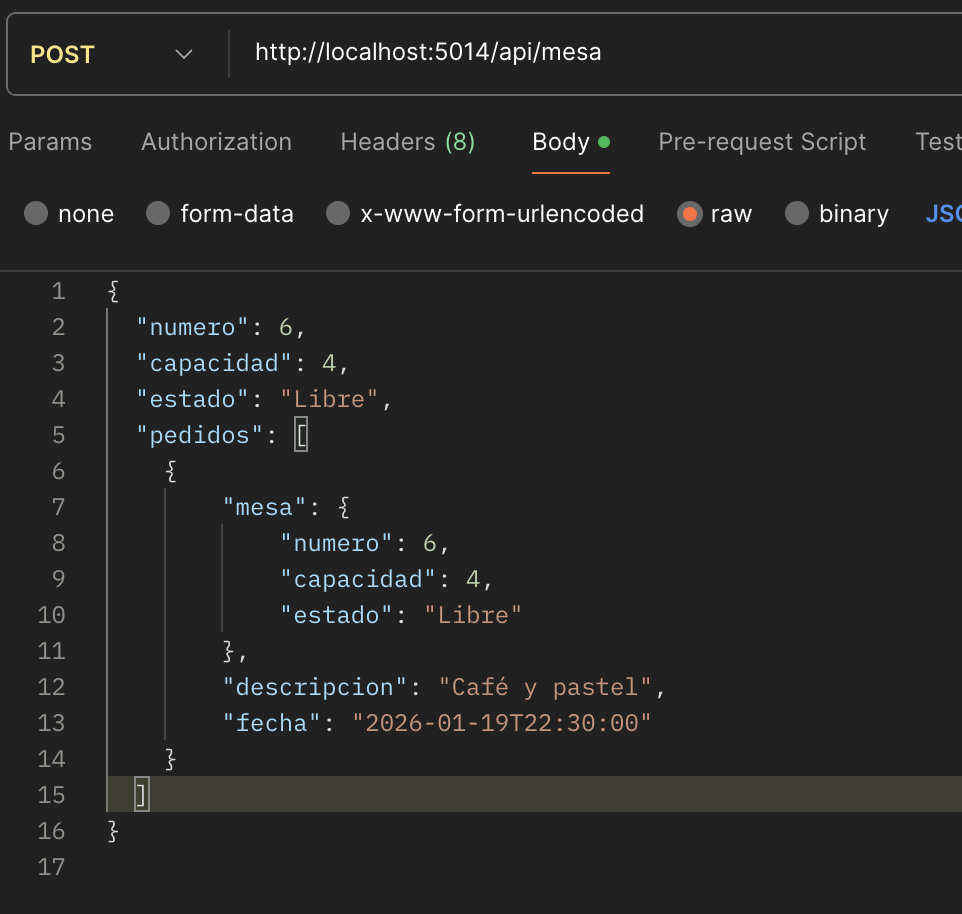Click the highlighted opening bracket after "pedidos"
962x914 pixels.
point(300,435)
